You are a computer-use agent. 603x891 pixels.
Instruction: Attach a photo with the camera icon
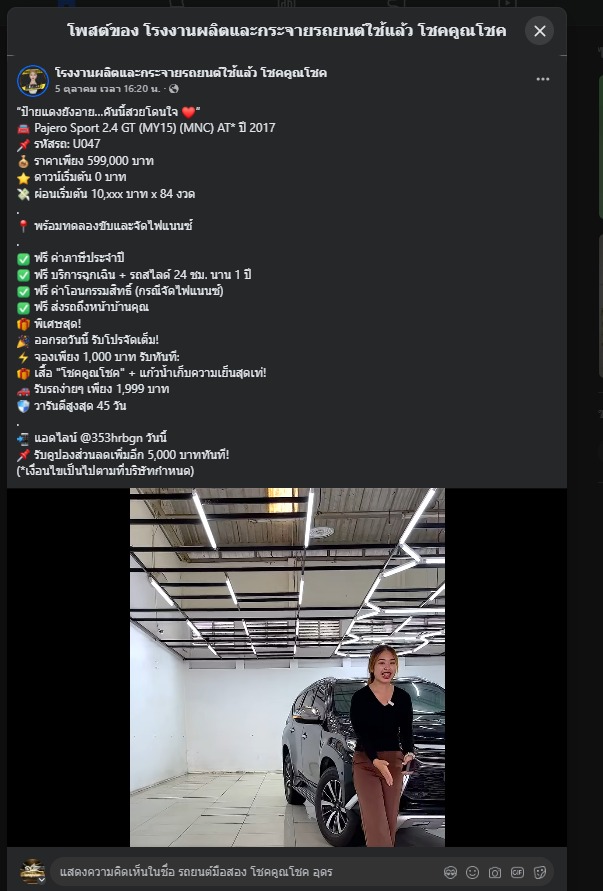[495, 872]
